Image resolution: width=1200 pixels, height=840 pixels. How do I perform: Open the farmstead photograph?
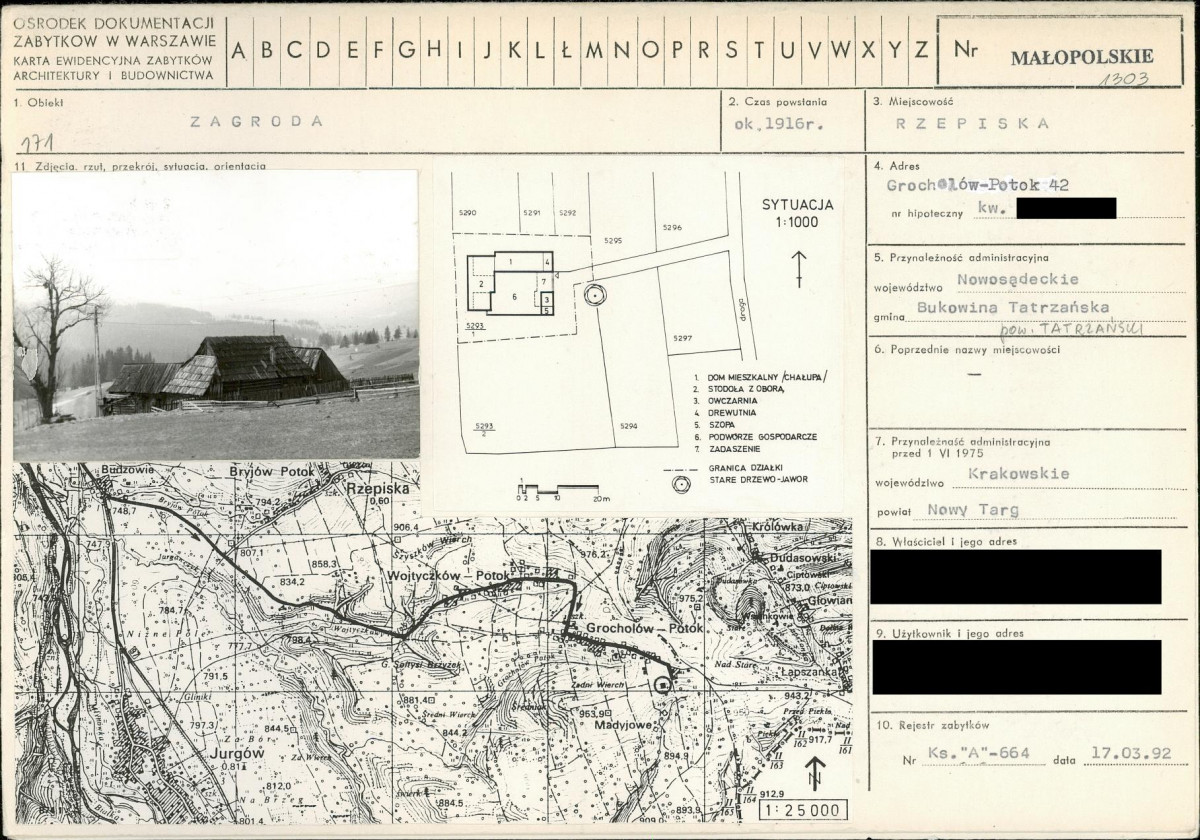click(216, 315)
